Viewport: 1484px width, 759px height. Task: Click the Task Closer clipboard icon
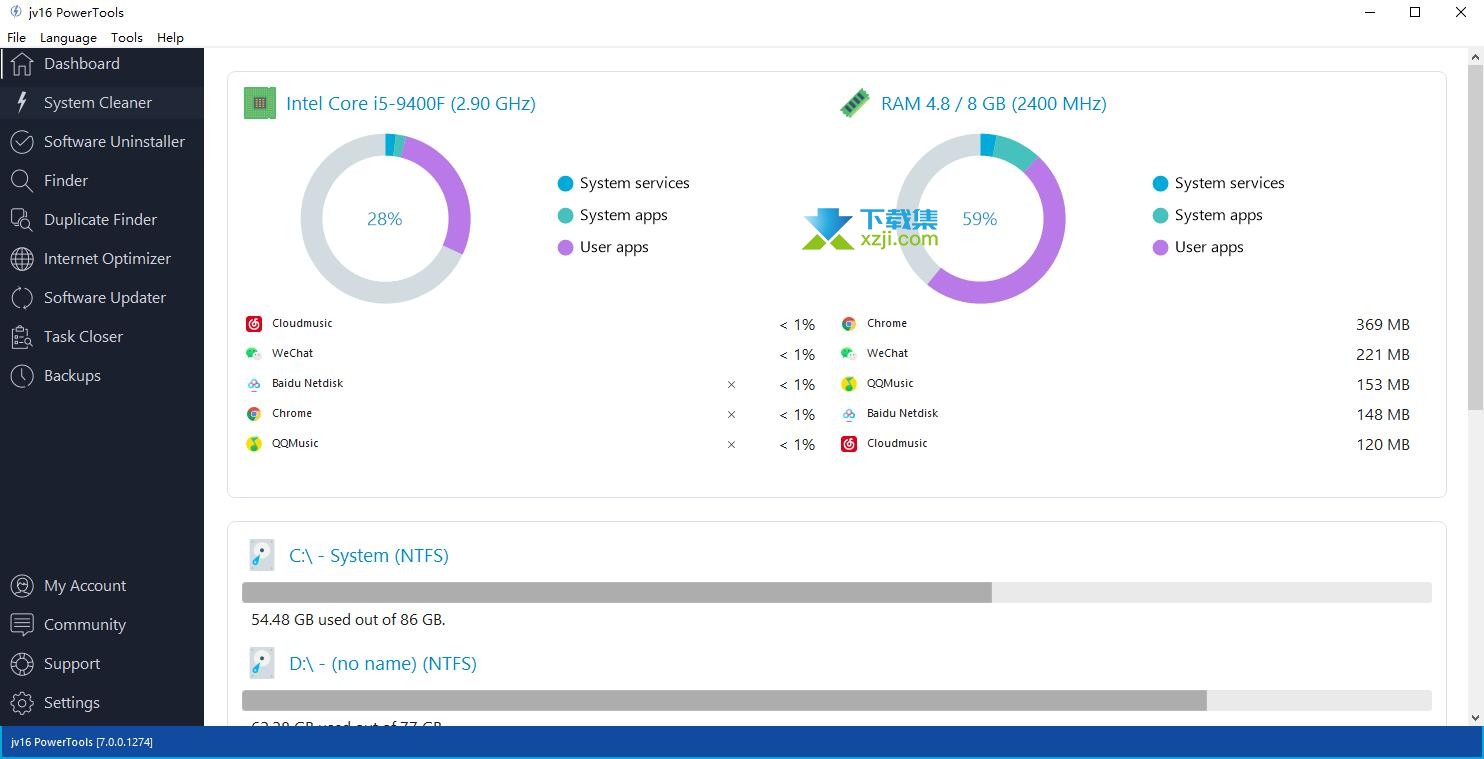[x=22, y=337]
